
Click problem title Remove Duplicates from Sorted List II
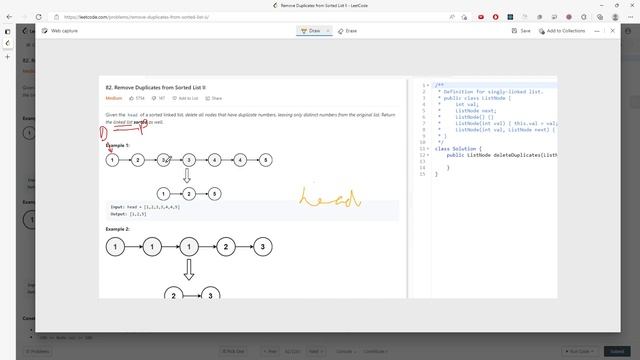click(x=156, y=87)
